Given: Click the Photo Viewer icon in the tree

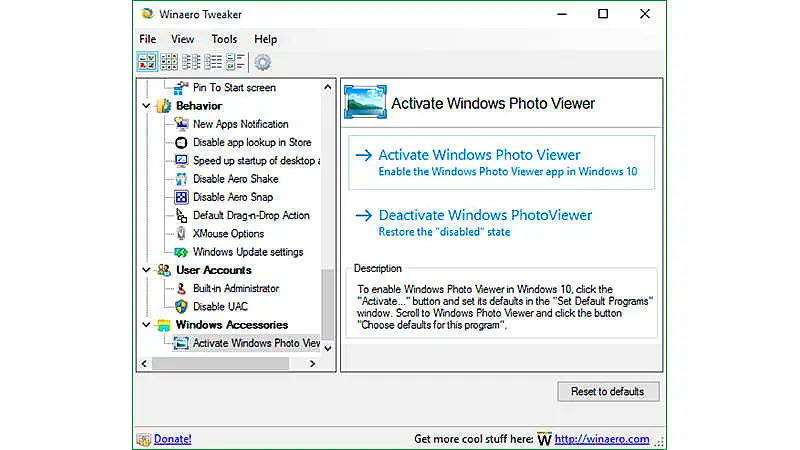Looking at the screenshot, I should tap(181, 343).
